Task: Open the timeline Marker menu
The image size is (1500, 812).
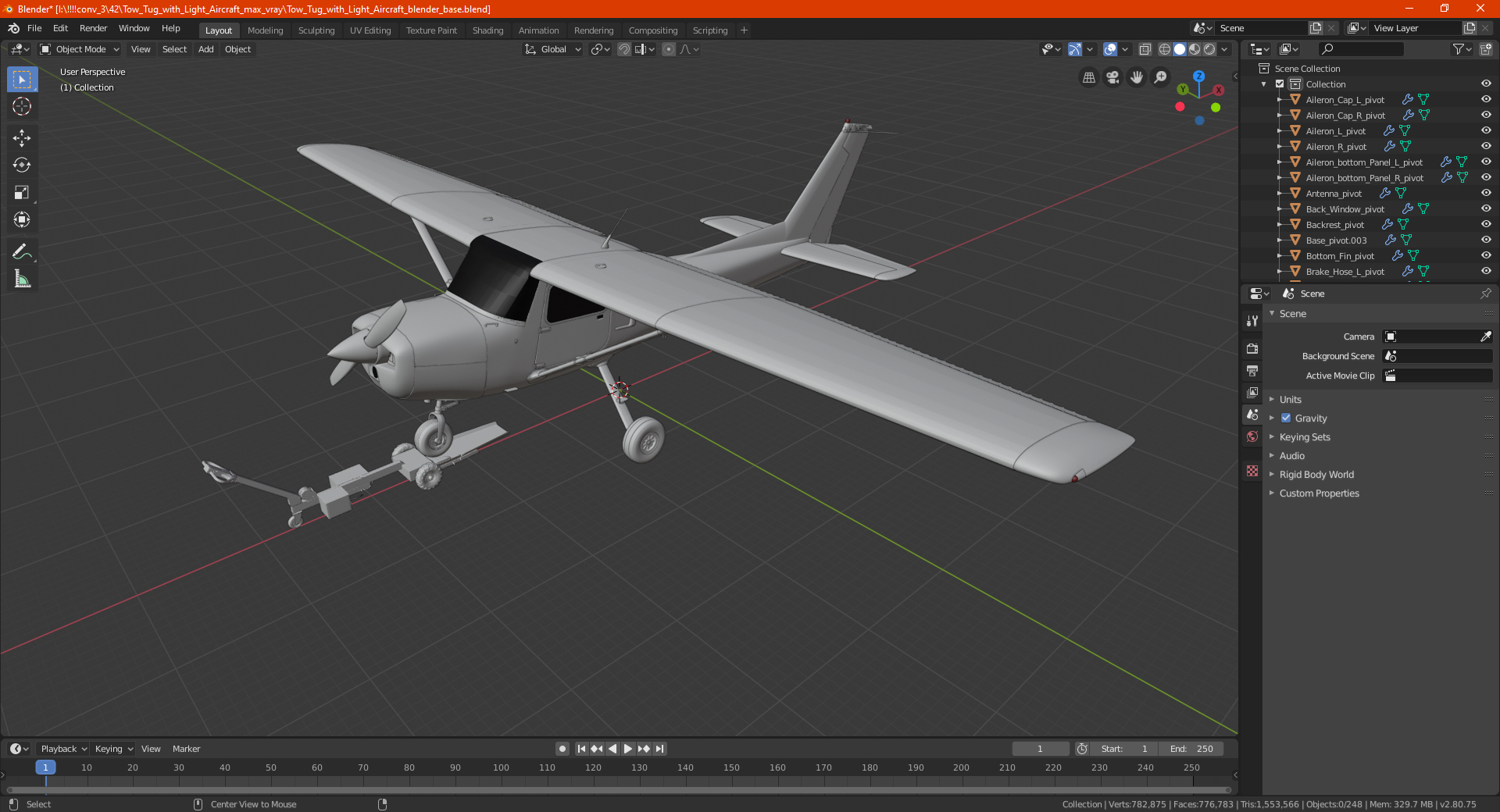Action: point(186,749)
